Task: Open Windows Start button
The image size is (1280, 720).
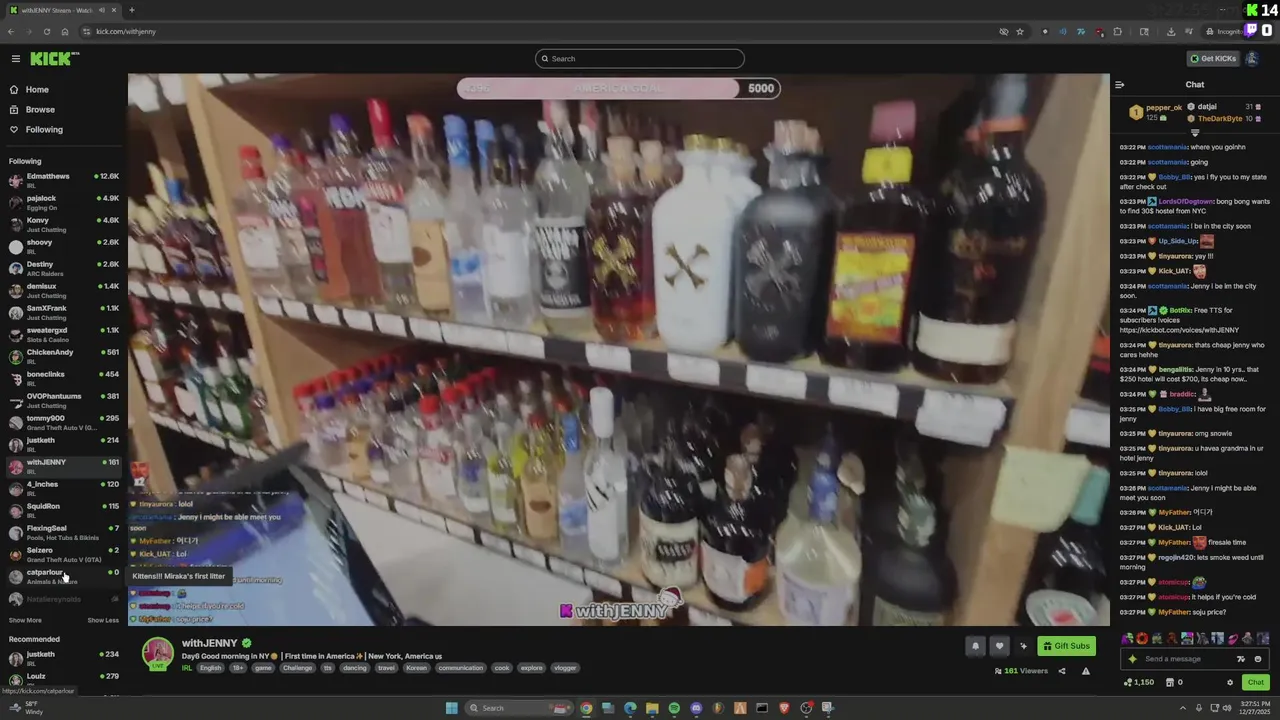Action: pos(452,708)
